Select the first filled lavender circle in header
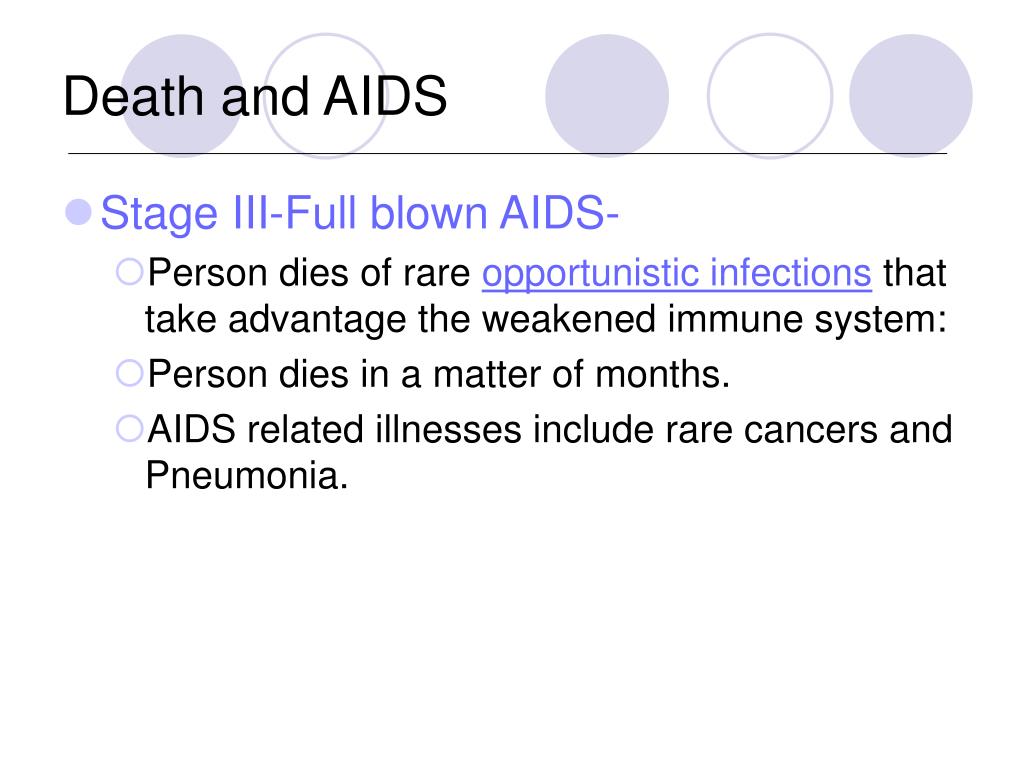This screenshot has height=768, width=1024. click(182, 96)
